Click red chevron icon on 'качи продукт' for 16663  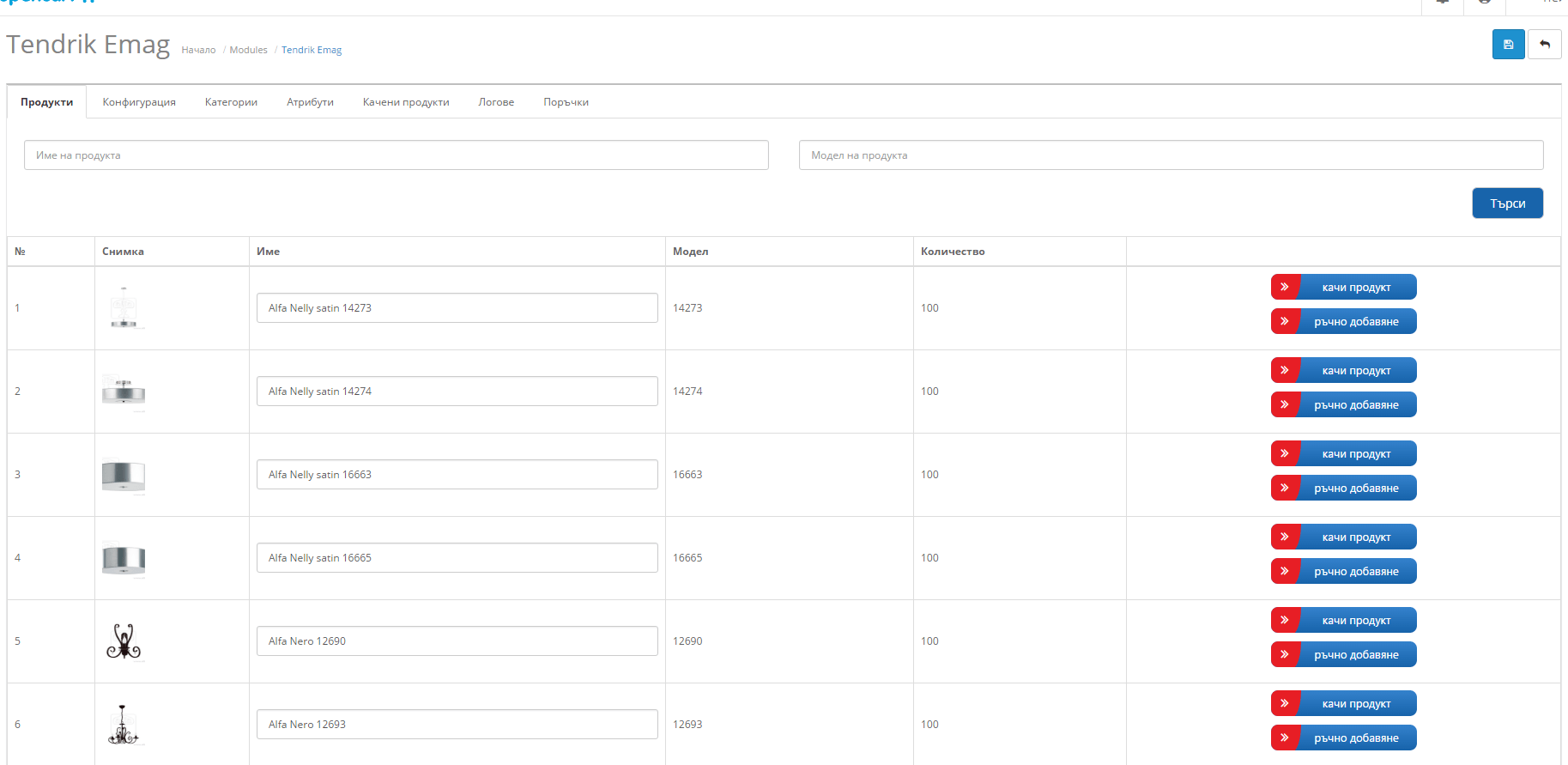1285,453
